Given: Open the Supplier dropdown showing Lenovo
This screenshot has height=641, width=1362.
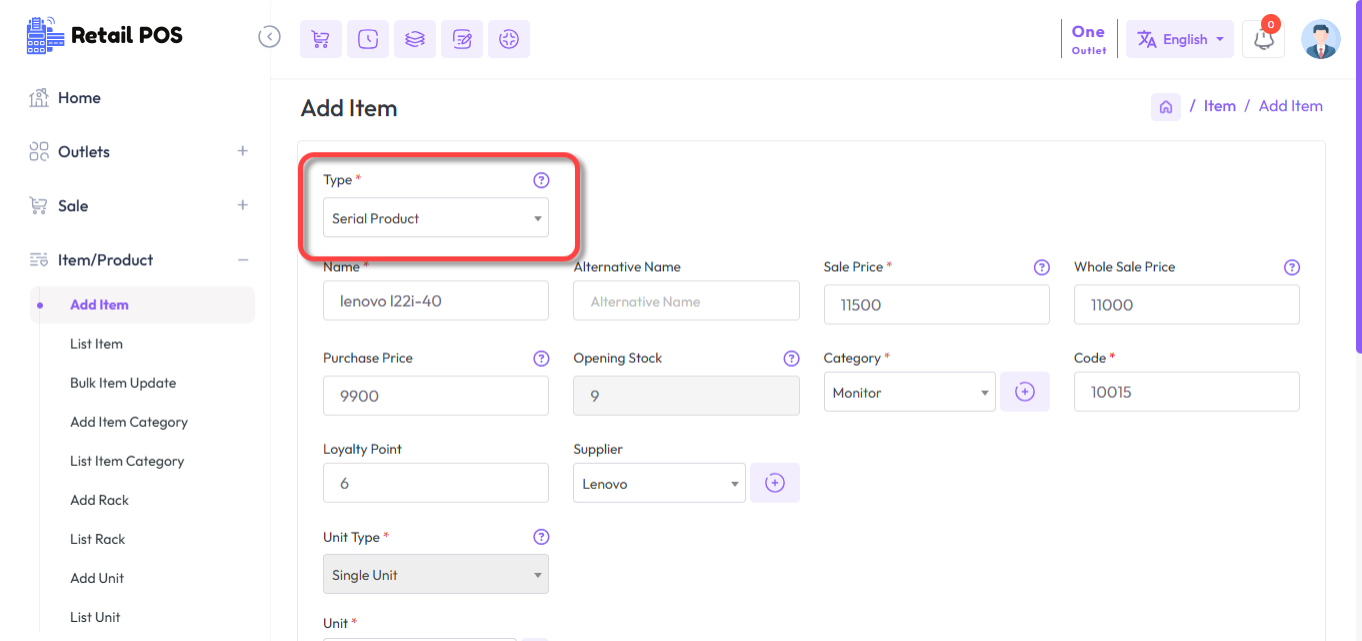Looking at the screenshot, I should (658, 482).
